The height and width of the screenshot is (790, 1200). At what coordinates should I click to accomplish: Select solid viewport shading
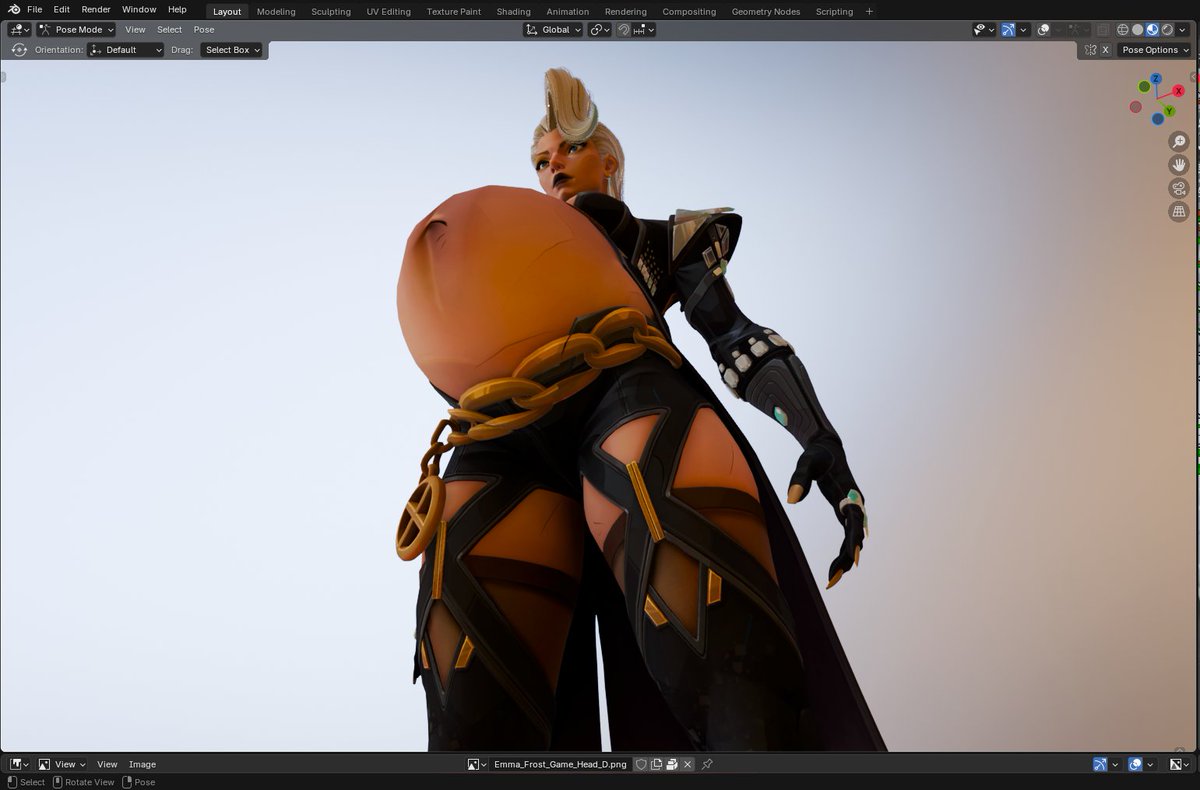(1137, 30)
